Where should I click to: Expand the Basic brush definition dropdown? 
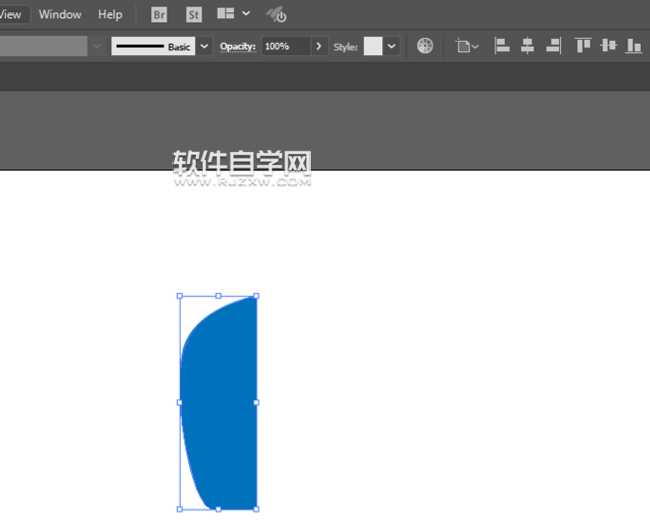click(205, 46)
